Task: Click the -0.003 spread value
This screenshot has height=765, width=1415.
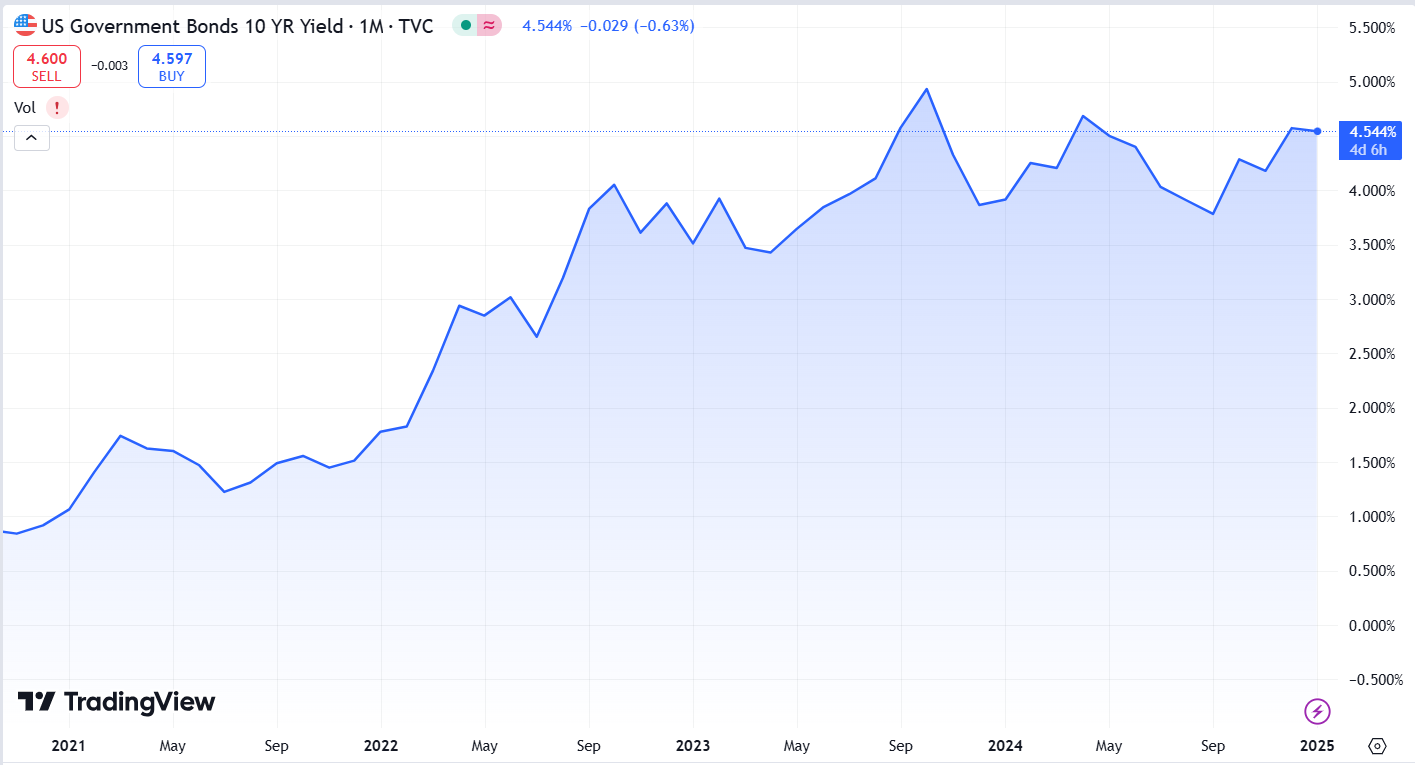Action: pyautogui.click(x=109, y=66)
